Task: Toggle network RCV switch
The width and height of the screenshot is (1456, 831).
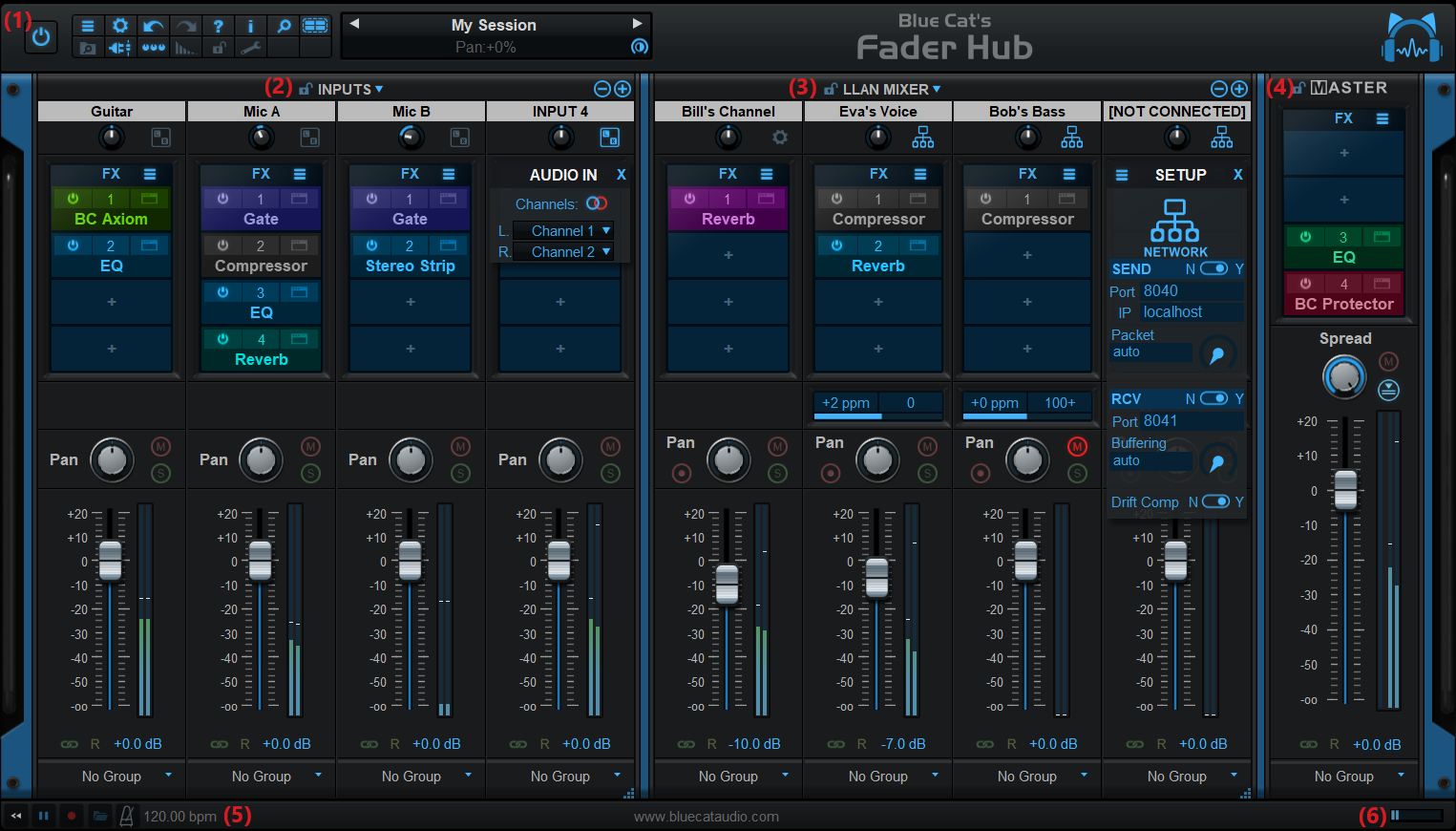Action: pyautogui.click(x=1213, y=398)
